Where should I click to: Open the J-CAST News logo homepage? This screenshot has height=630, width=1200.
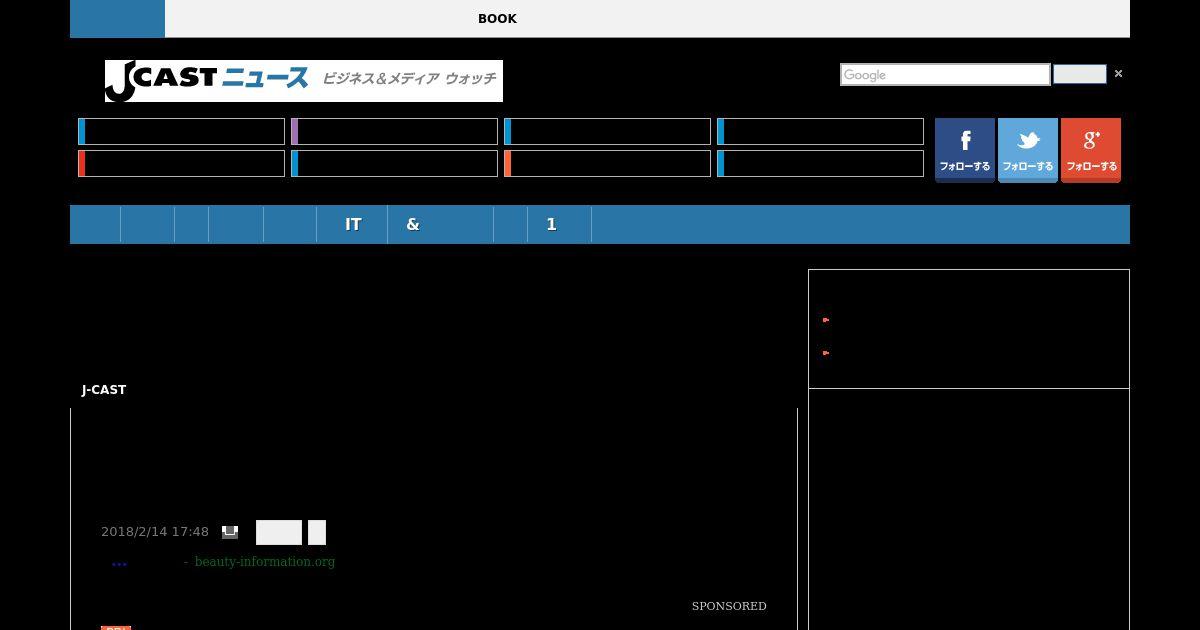304,81
